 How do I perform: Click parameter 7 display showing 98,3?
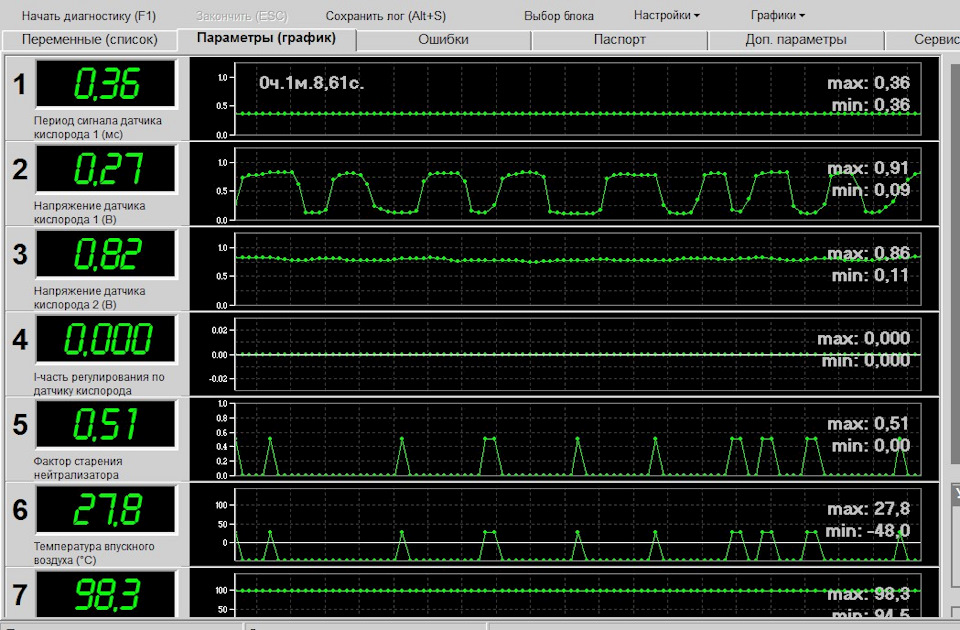click(x=107, y=593)
